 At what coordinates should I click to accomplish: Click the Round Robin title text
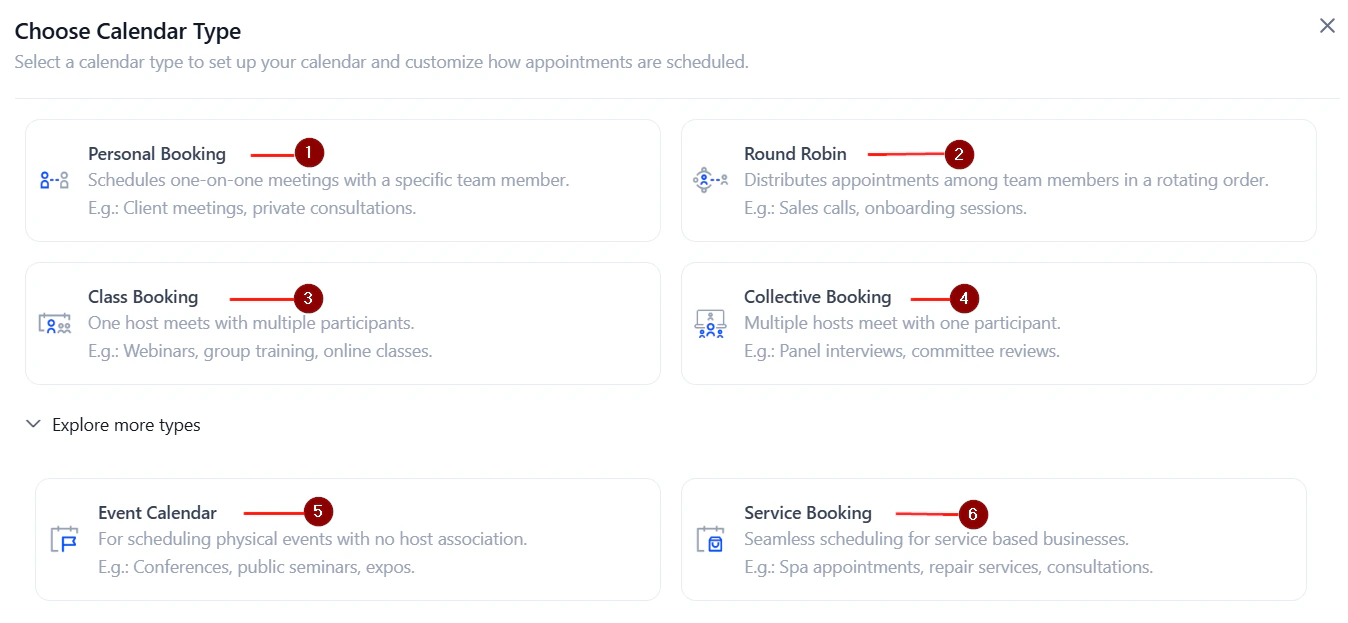coord(795,153)
